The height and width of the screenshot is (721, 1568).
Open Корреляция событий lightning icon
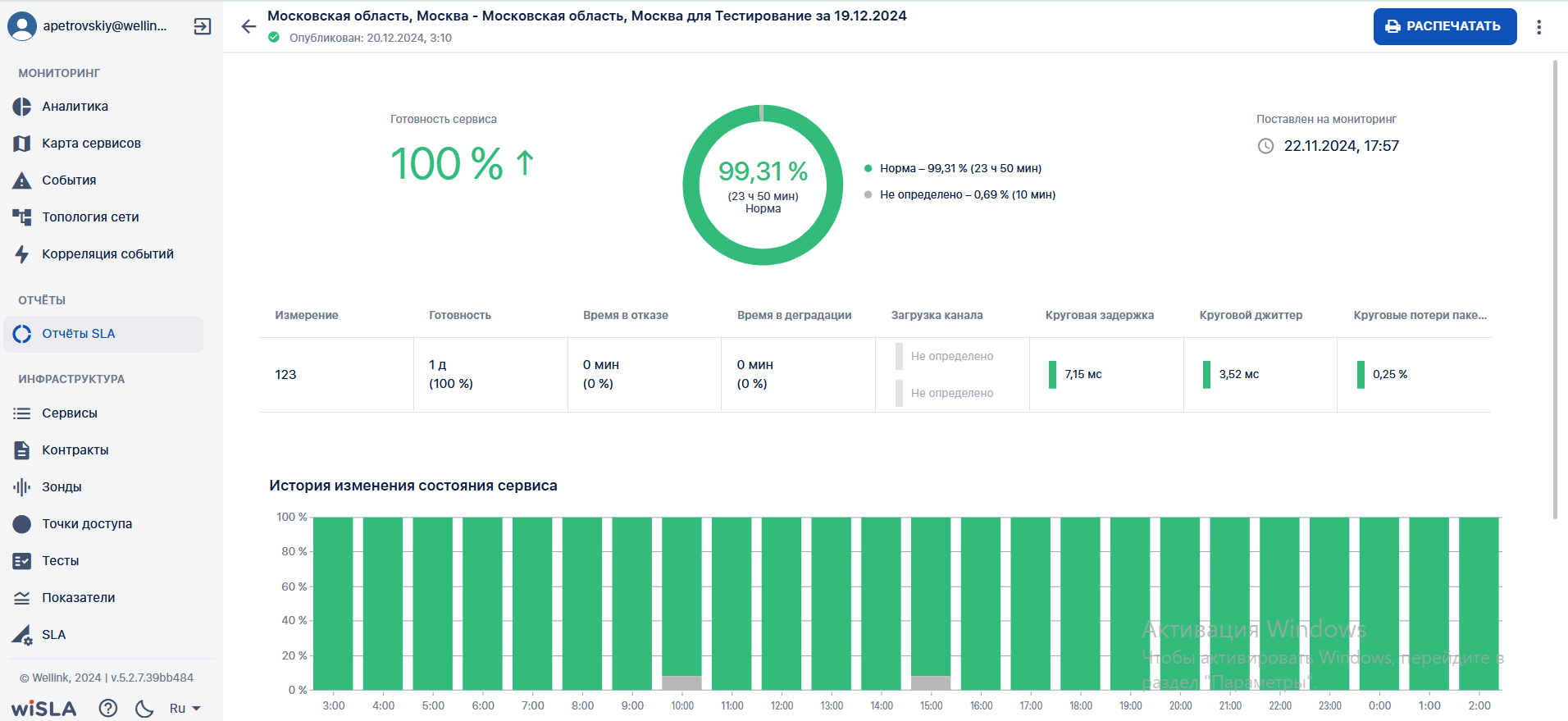click(x=22, y=254)
